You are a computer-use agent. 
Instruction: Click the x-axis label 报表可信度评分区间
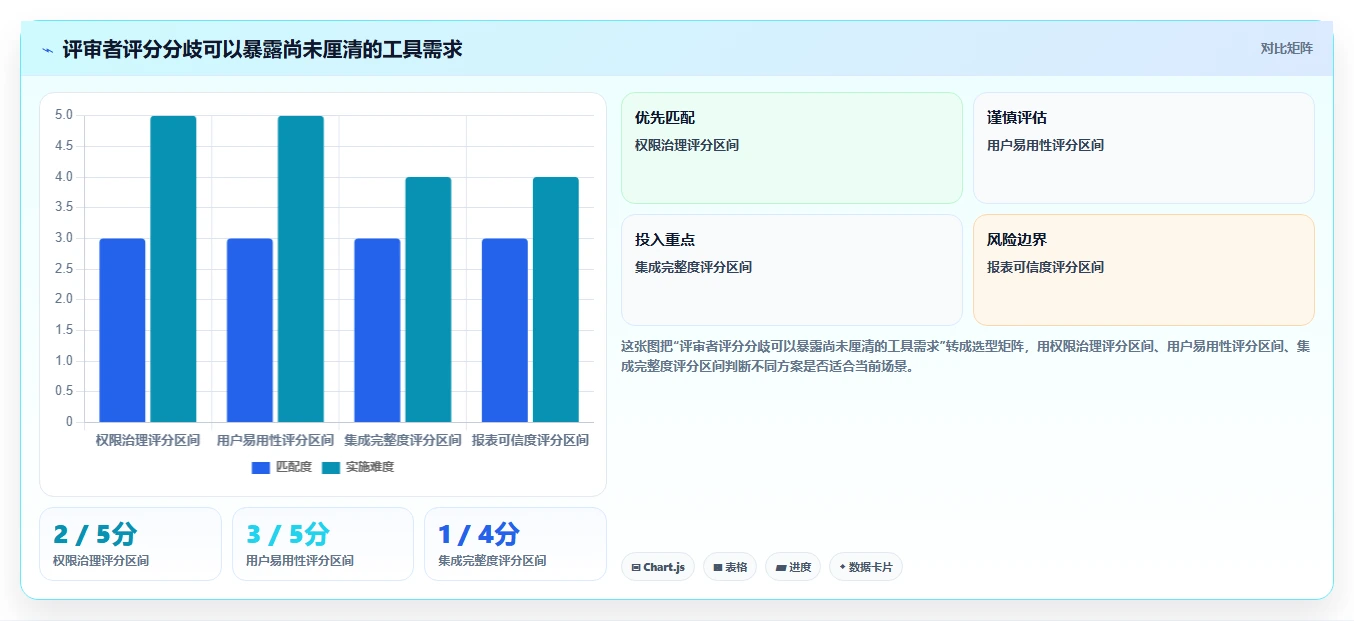tap(531, 440)
